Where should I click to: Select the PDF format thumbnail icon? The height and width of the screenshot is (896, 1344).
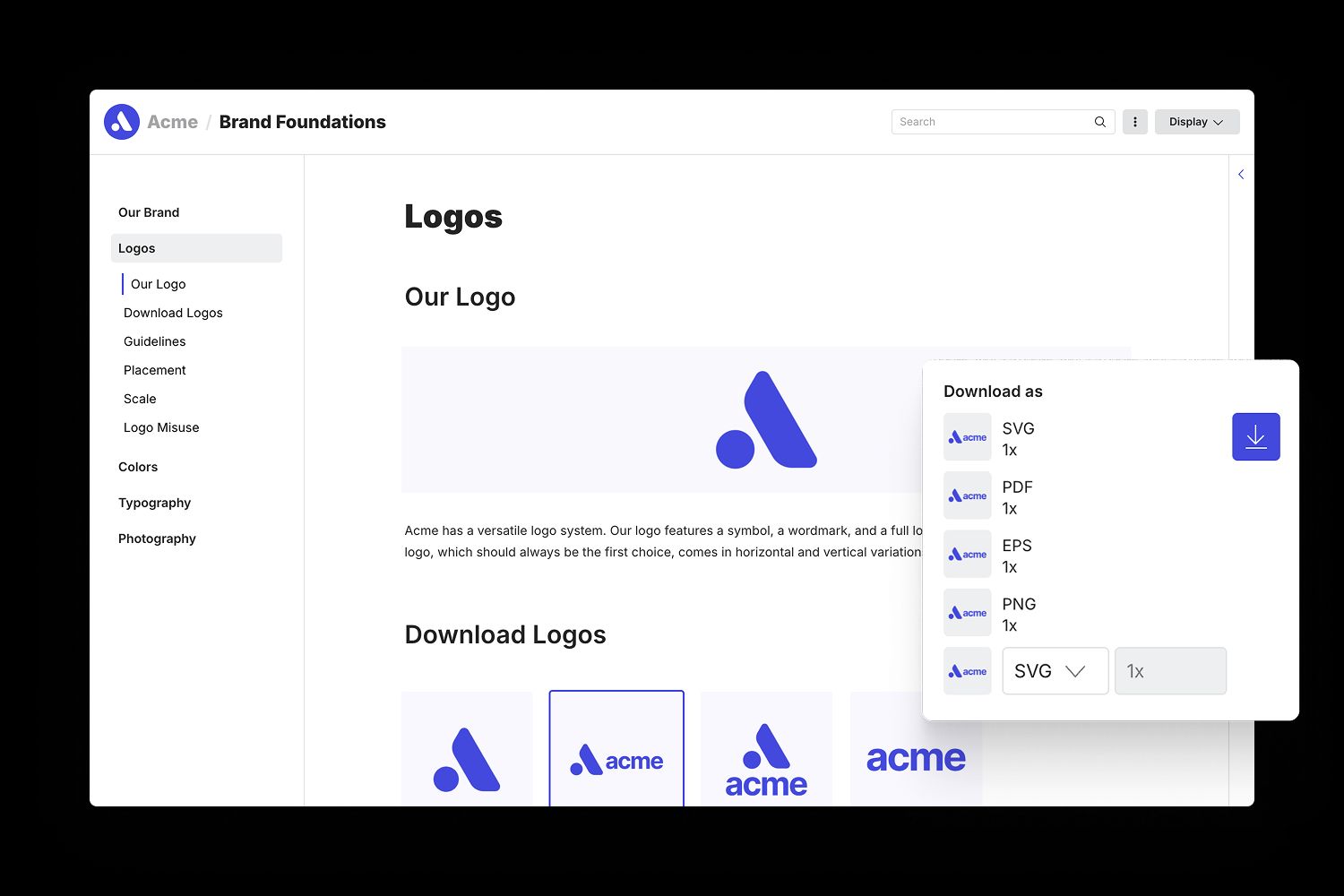[x=967, y=495]
